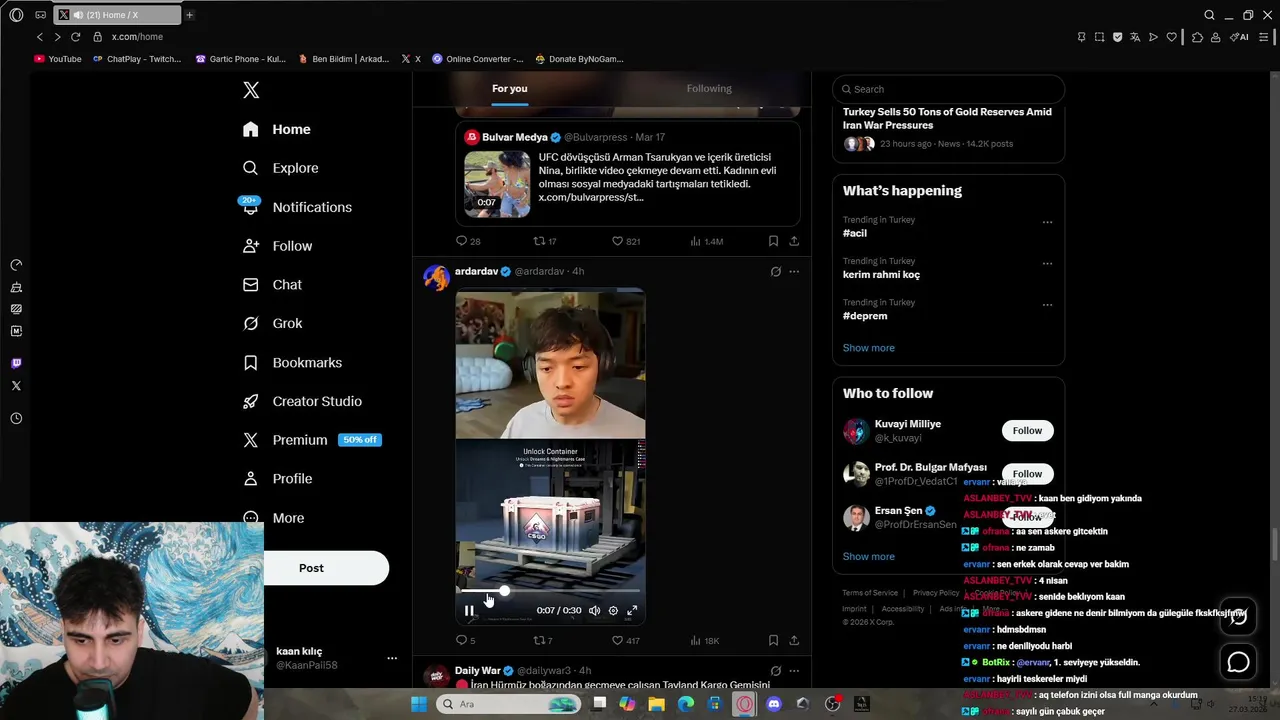Click the taskbar search box Ara
Screen dimensions: 1280x720
[x=509, y=704]
